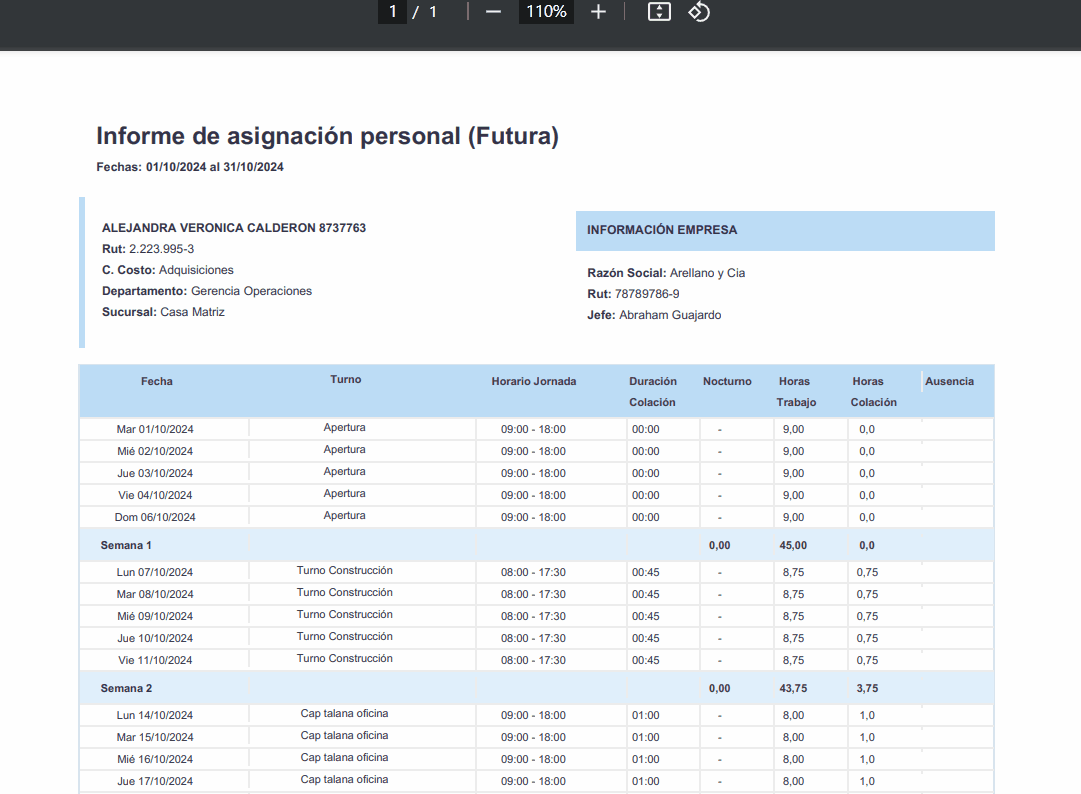Click the date cell Vie 11/10/2024
The image size is (1081, 794).
tap(155, 660)
